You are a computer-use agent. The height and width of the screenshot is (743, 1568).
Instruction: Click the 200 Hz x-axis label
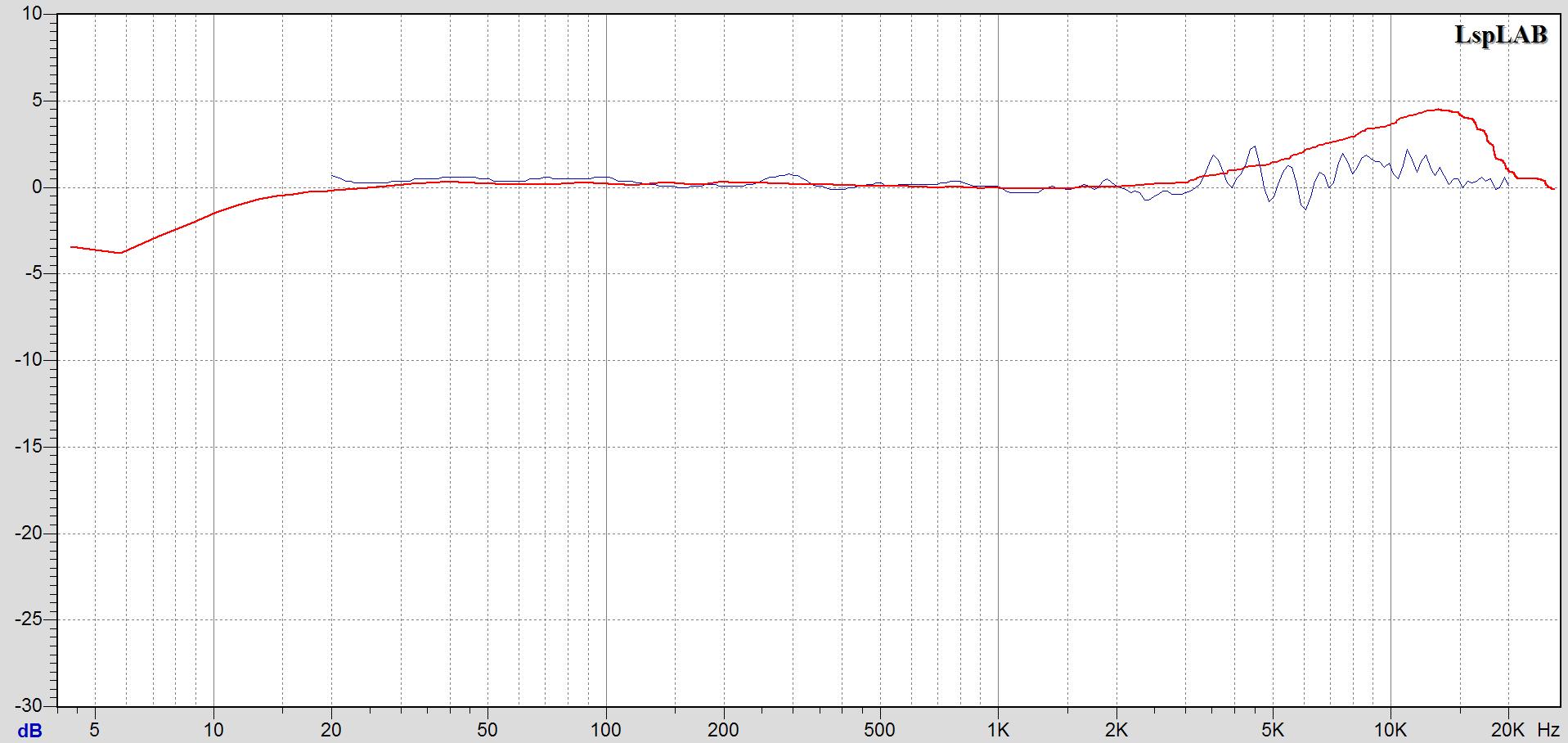pyautogui.click(x=723, y=730)
